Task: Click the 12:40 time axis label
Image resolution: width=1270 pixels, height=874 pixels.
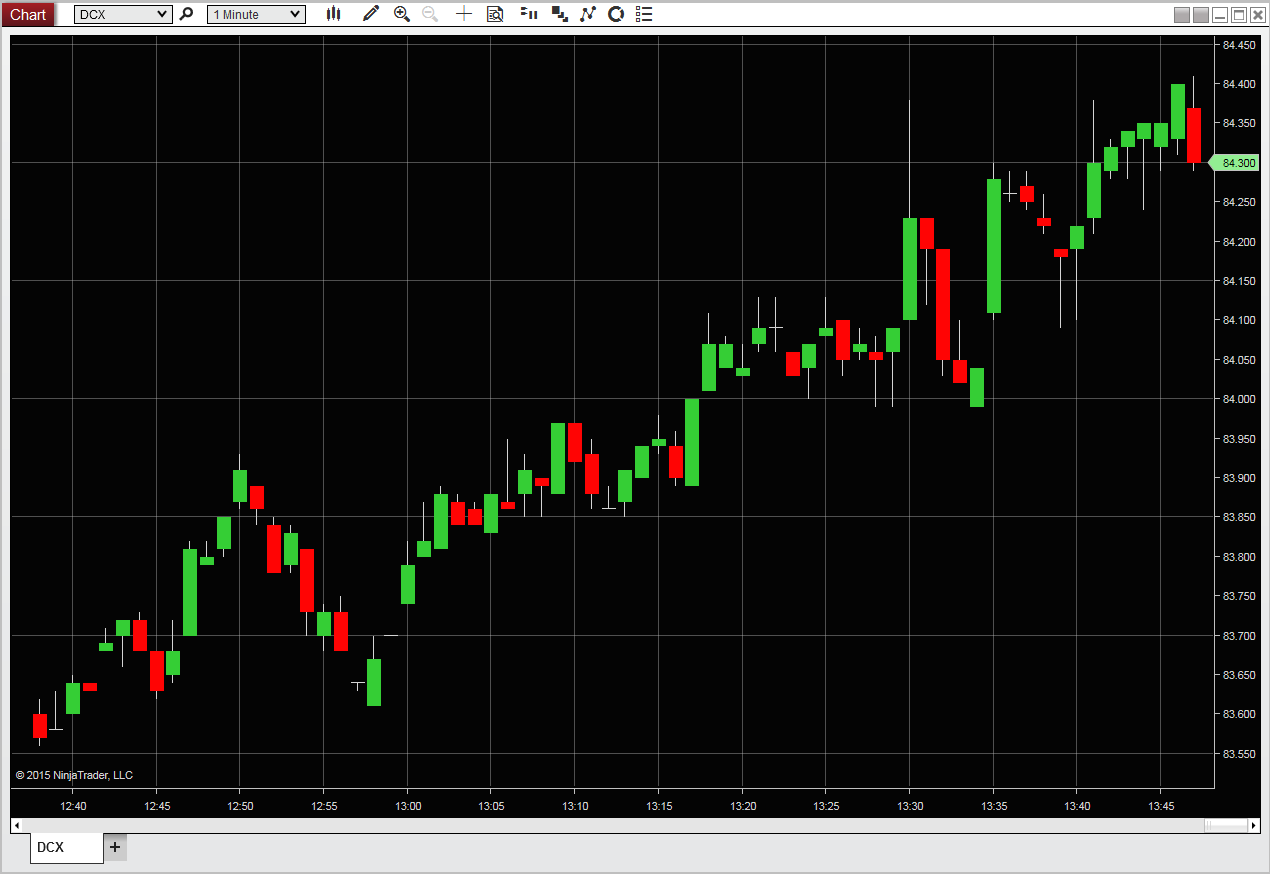Action: tap(73, 805)
